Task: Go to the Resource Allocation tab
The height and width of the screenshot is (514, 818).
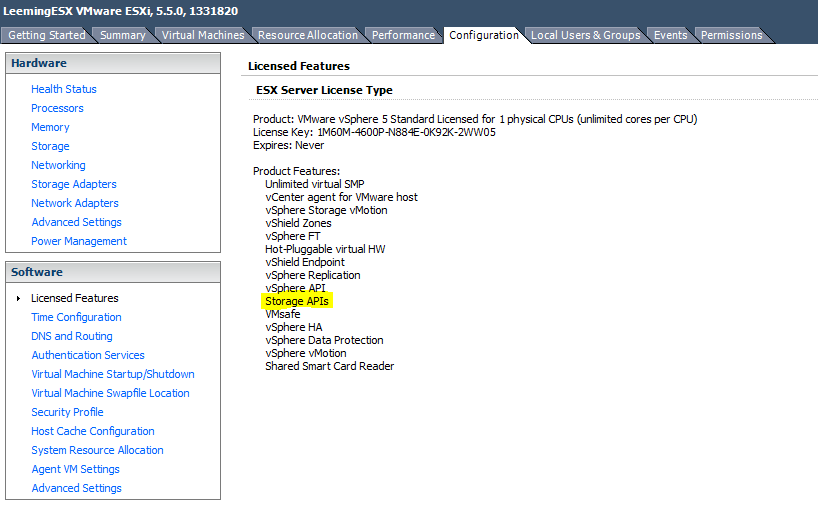Action: [308, 35]
